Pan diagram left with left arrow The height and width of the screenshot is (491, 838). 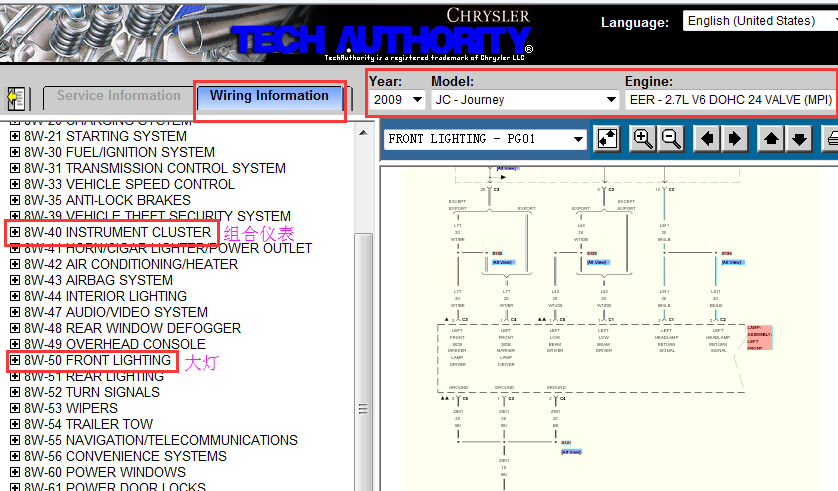click(707, 139)
